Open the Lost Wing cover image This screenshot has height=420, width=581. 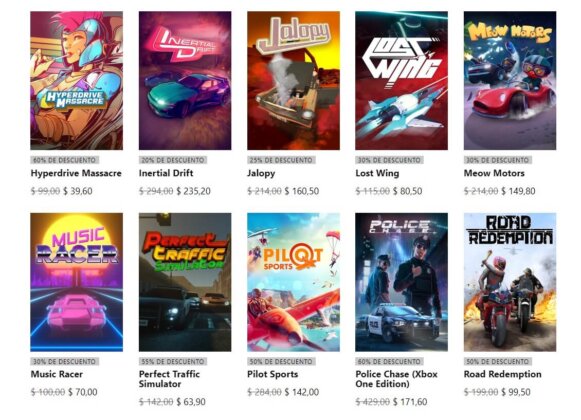pos(401,80)
